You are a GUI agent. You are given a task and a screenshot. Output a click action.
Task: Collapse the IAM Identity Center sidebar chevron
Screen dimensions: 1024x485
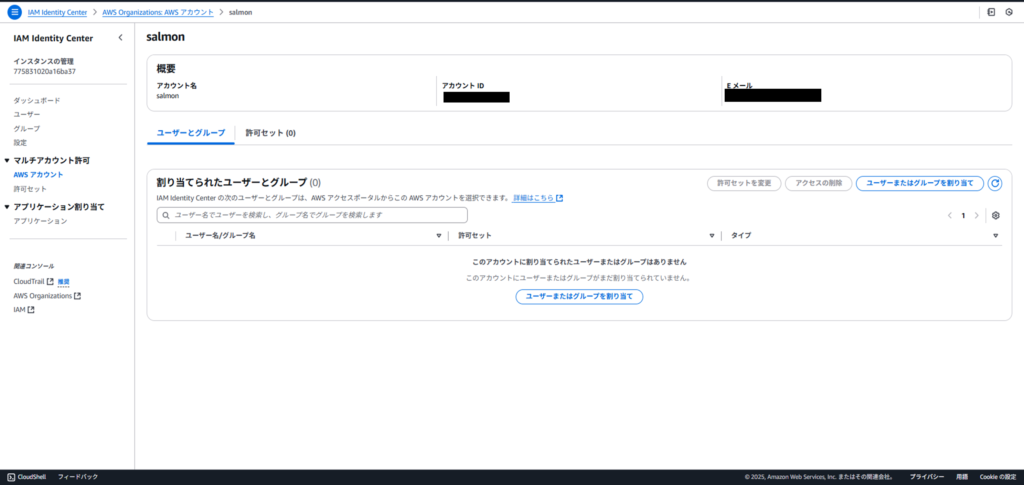click(120, 38)
